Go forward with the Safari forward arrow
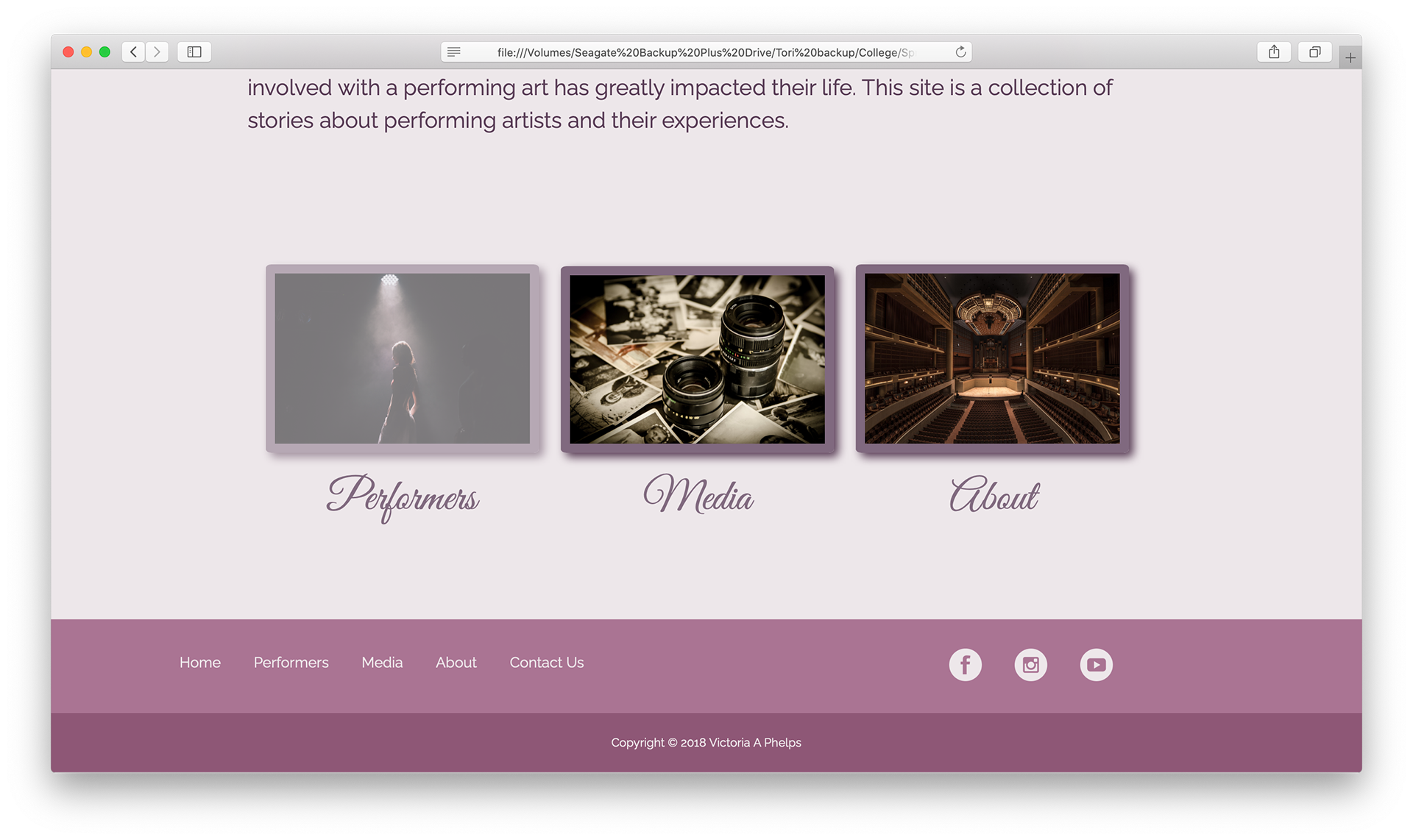The height and width of the screenshot is (840, 1413). [x=157, y=51]
